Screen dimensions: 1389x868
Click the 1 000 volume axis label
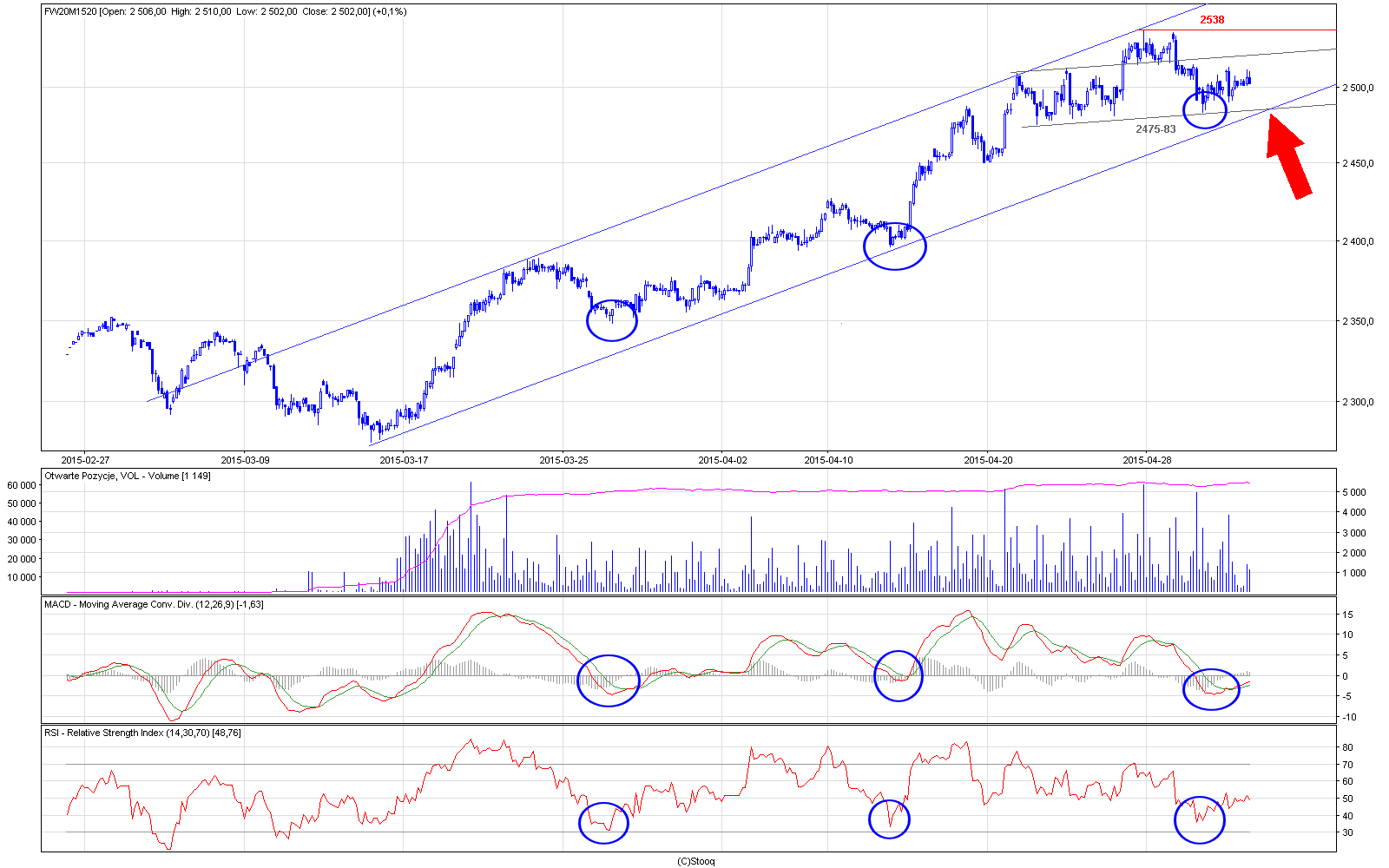pyautogui.click(x=1354, y=573)
